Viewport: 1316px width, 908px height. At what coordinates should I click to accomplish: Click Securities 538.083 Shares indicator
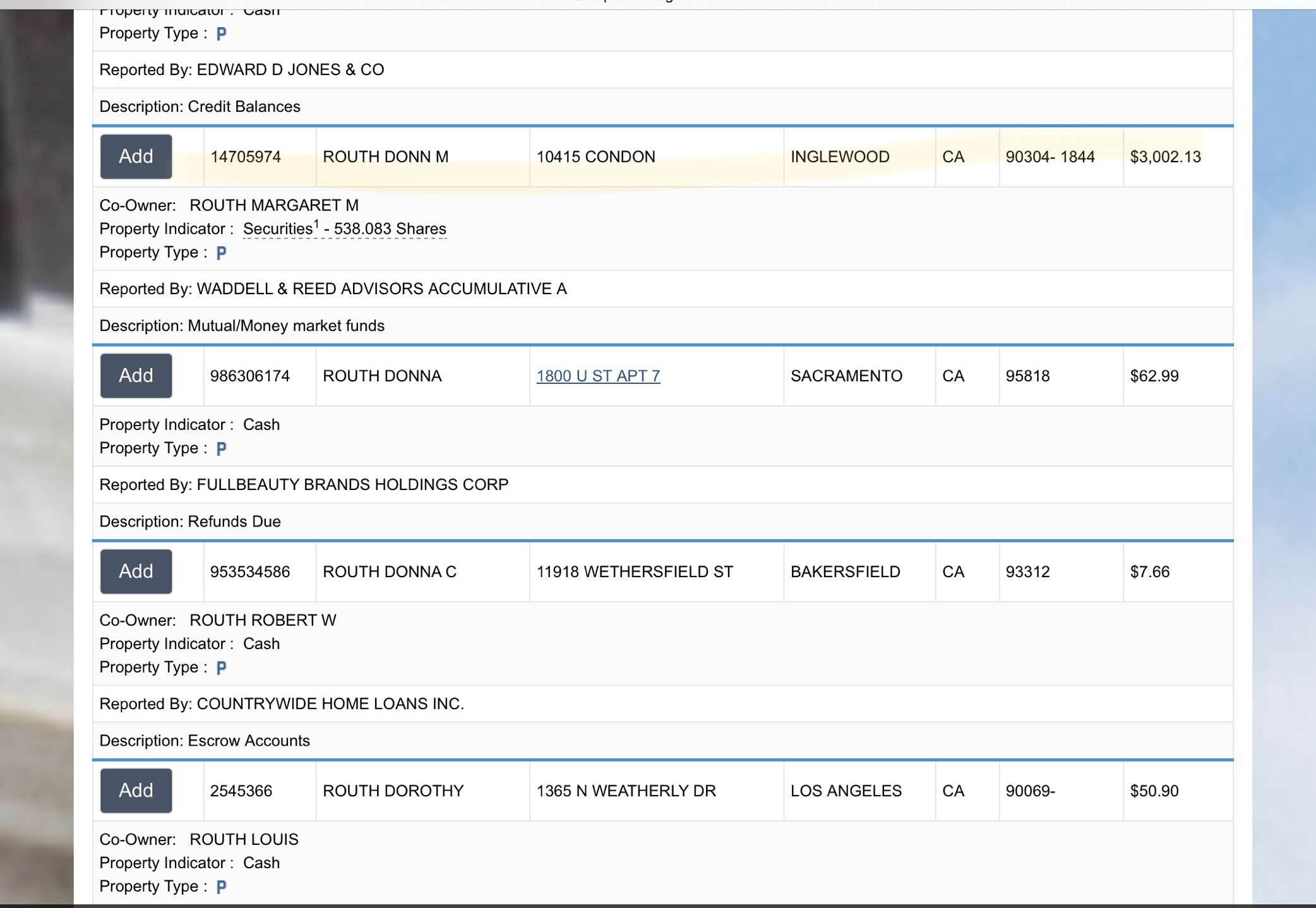click(x=345, y=229)
